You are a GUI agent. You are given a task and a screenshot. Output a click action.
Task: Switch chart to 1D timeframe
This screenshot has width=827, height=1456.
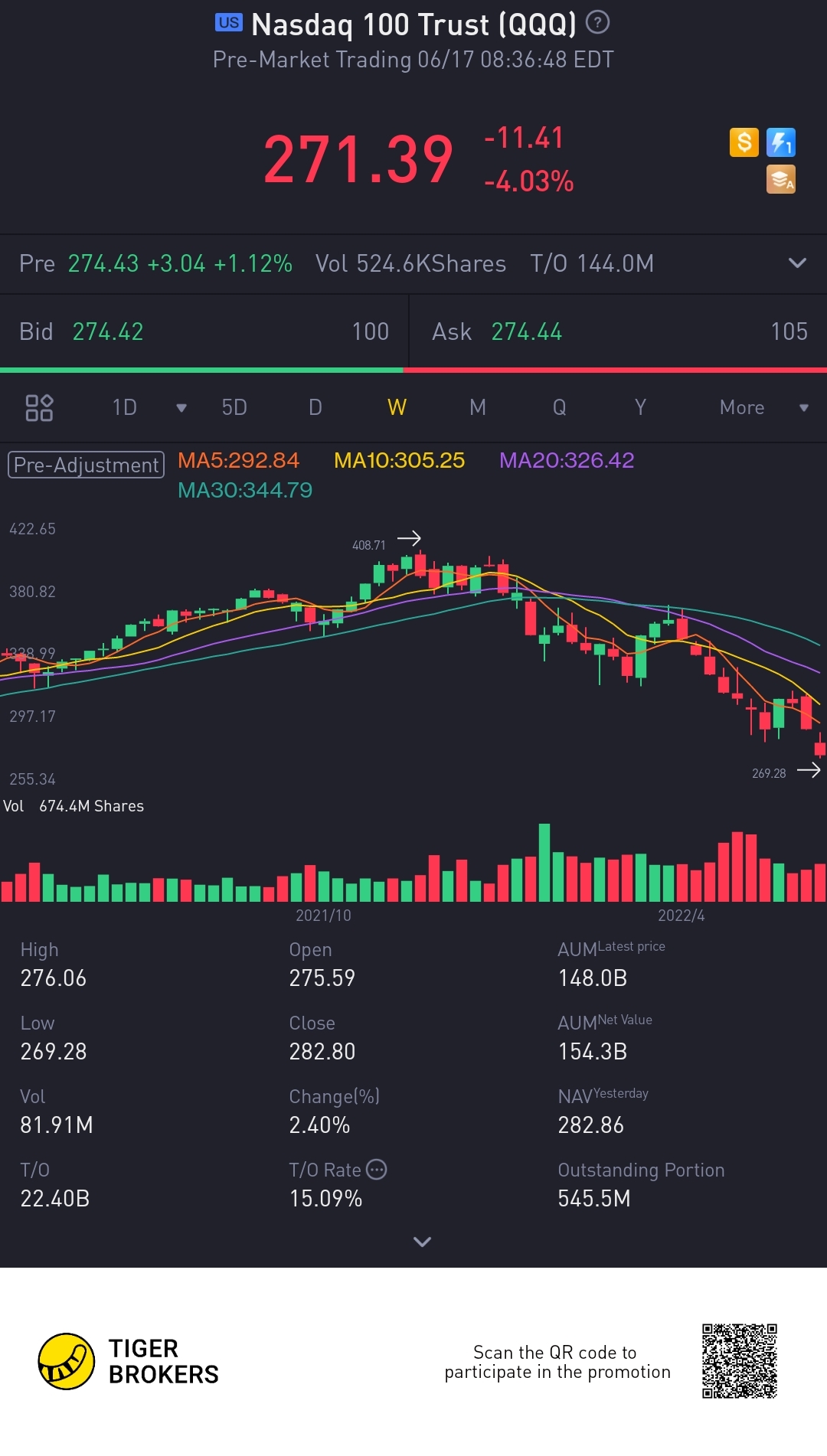tap(125, 407)
